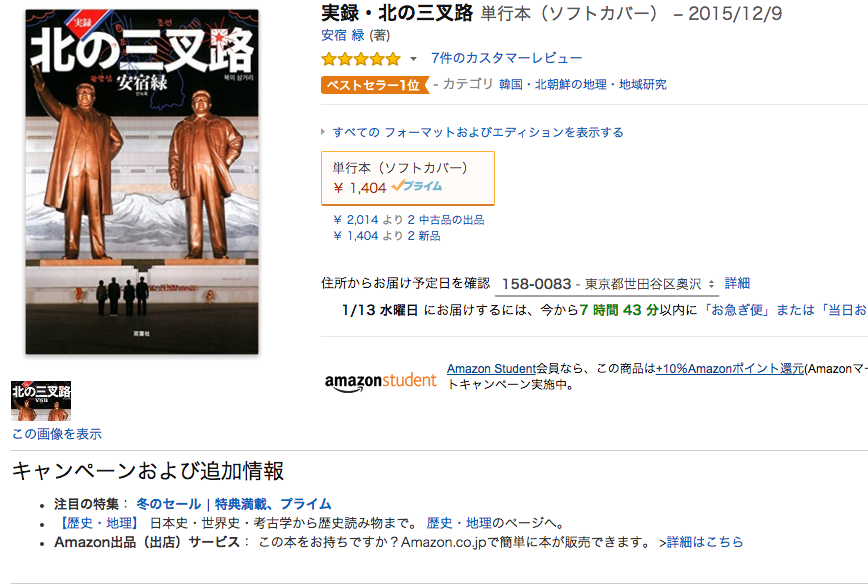Open 7件のカスタマーレビュー link
The height and width of the screenshot is (584, 868).
click(507, 58)
